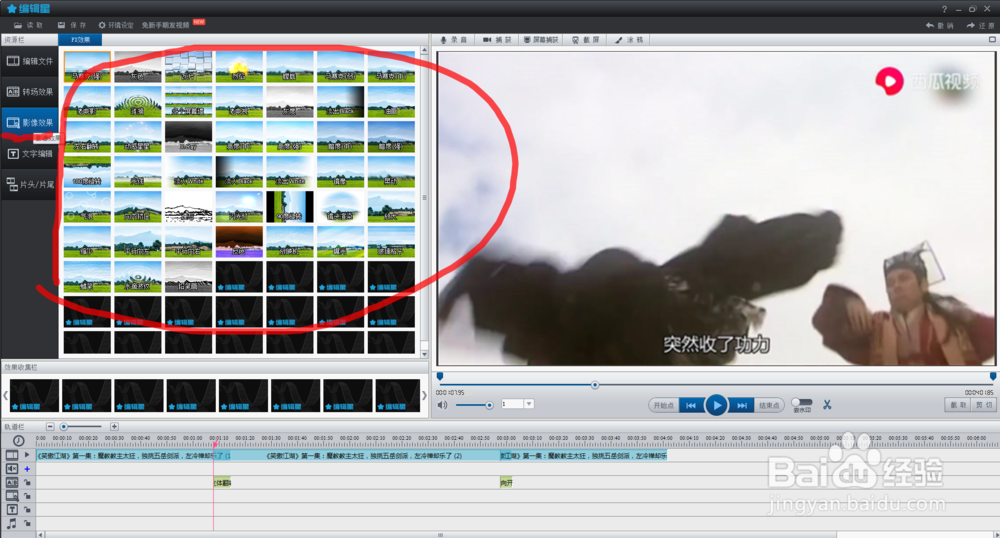Image resolution: width=1000 pixels, height=538 pixels.
Task: Choose the shattered tiles effect thumbnail
Action: point(188,67)
